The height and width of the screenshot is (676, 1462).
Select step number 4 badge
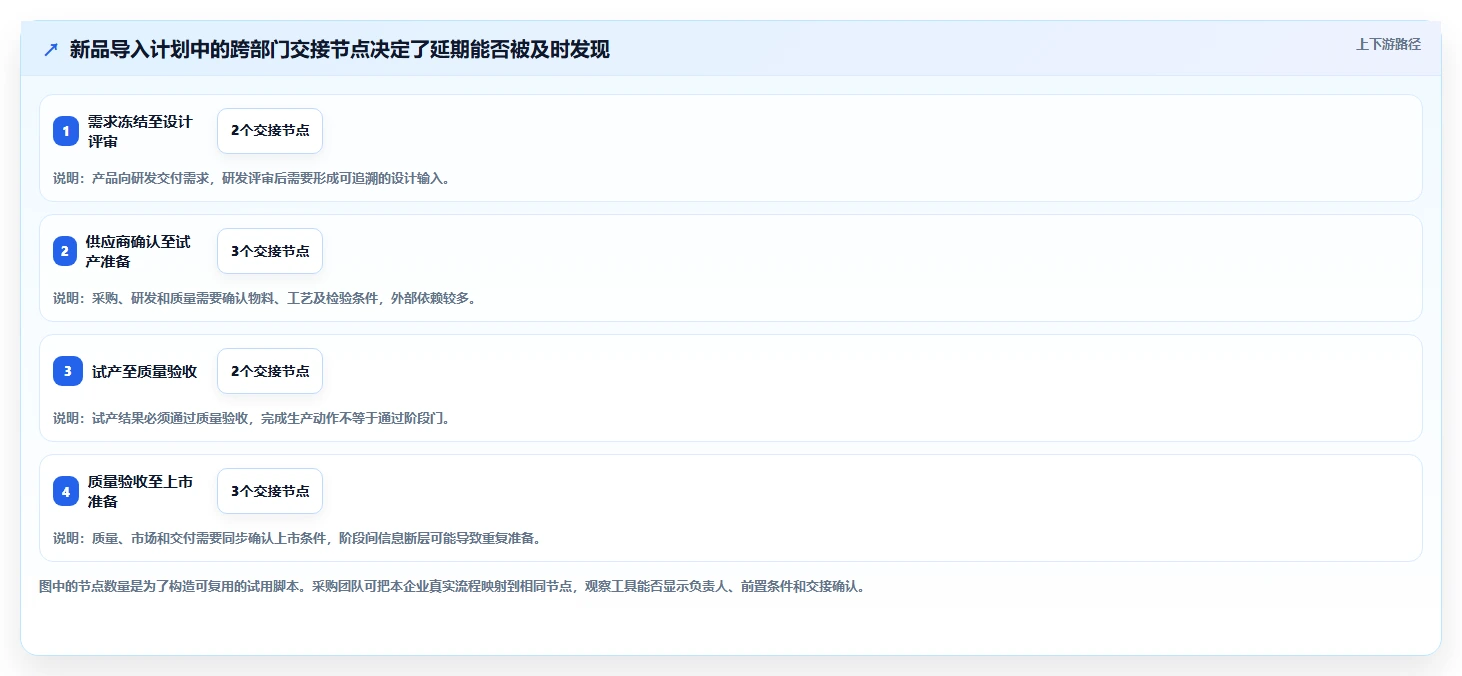pyautogui.click(x=66, y=491)
